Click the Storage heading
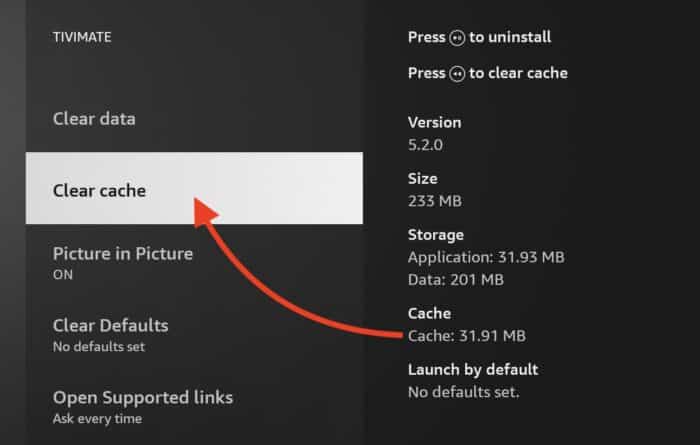Image resolution: width=700 pixels, height=445 pixels. coord(436,235)
